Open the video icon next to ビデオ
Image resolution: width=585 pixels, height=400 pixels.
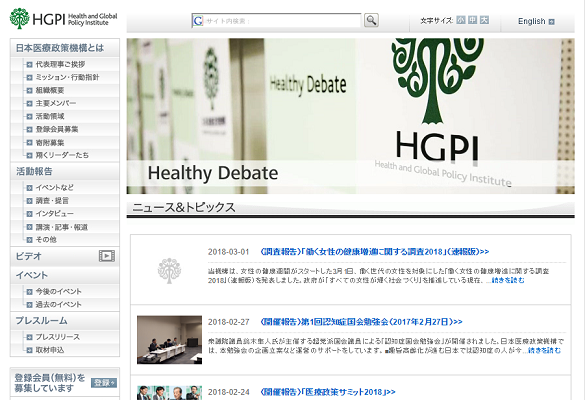(x=107, y=256)
